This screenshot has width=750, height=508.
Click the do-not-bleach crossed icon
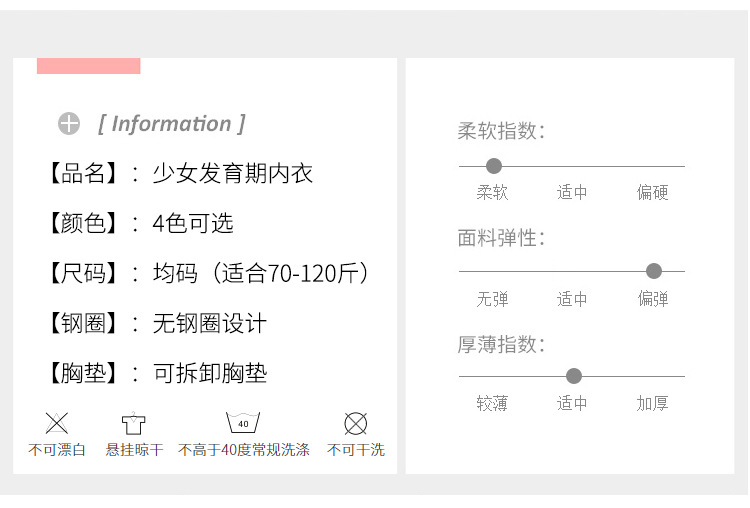point(57,422)
